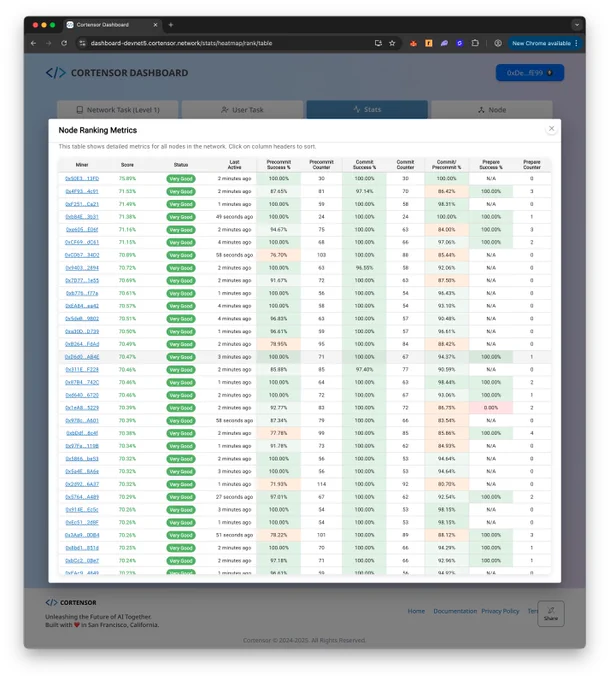Close the Node Ranking Metrics dialog
The width and height of the screenshot is (610, 680).
point(551,128)
